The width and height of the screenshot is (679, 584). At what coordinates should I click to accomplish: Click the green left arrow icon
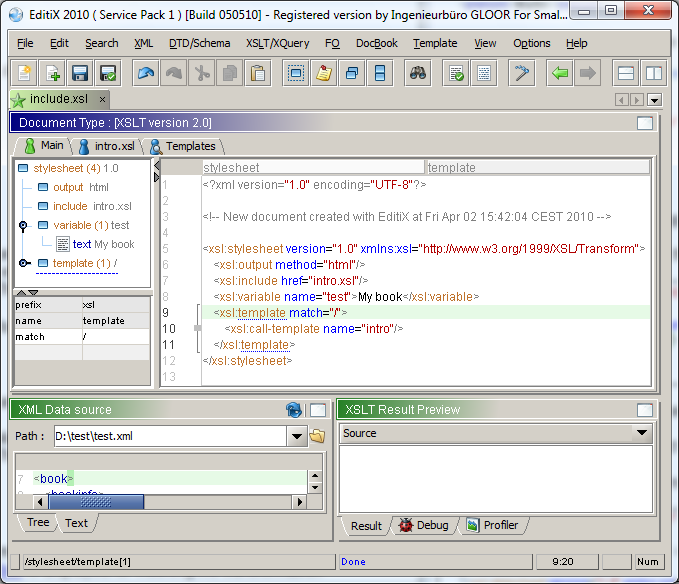tap(560, 73)
